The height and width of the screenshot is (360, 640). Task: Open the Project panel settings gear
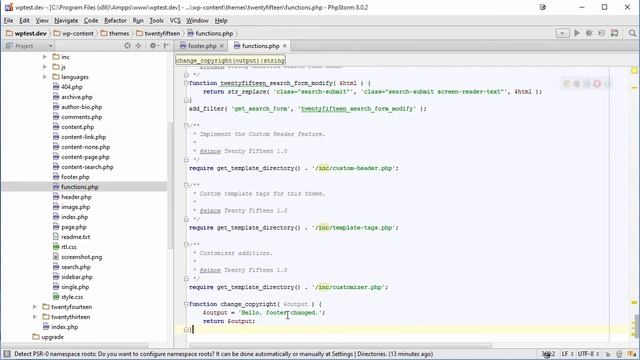pyautogui.click(x=154, y=46)
